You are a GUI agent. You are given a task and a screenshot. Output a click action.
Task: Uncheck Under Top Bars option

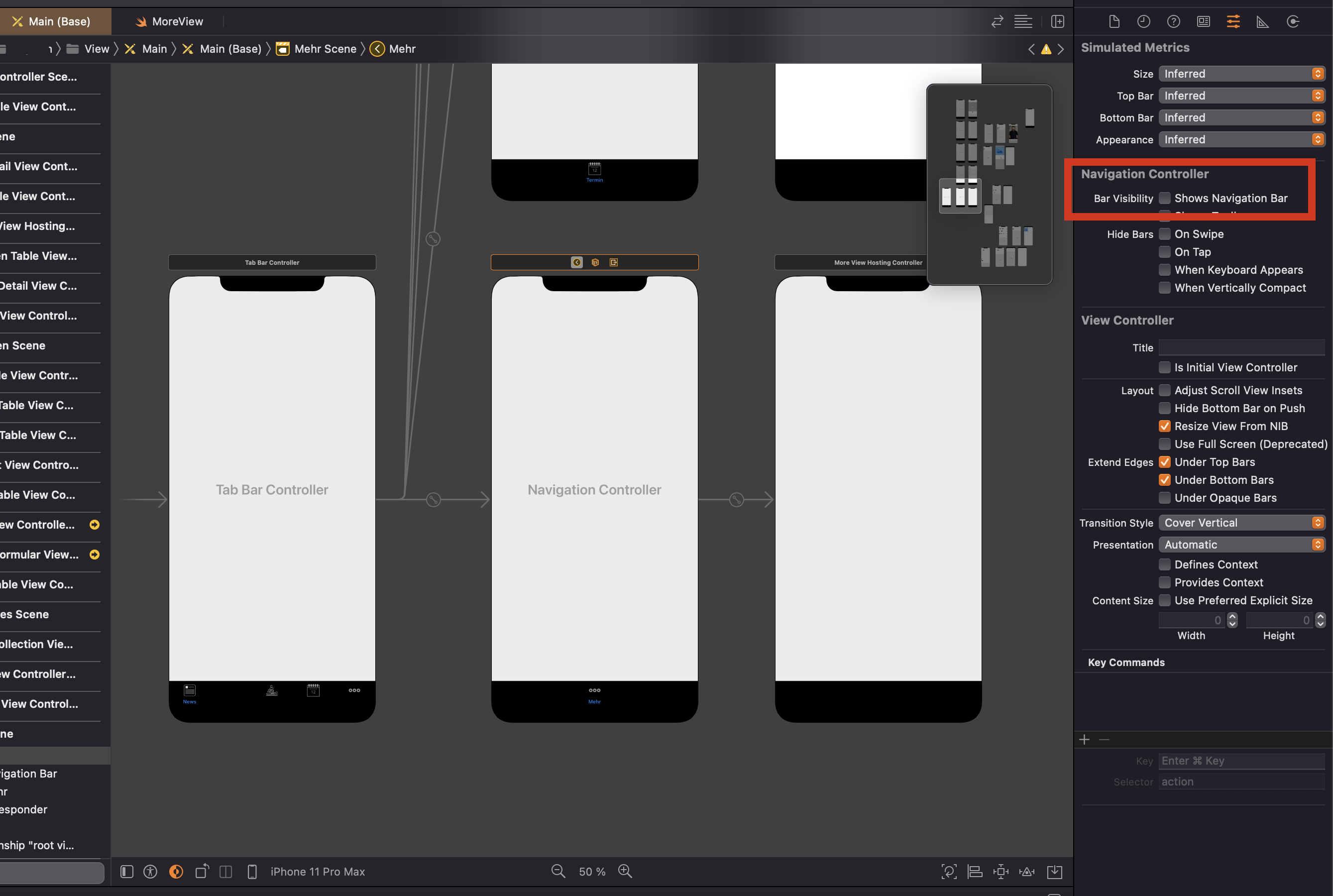pyautogui.click(x=1164, y=462)
